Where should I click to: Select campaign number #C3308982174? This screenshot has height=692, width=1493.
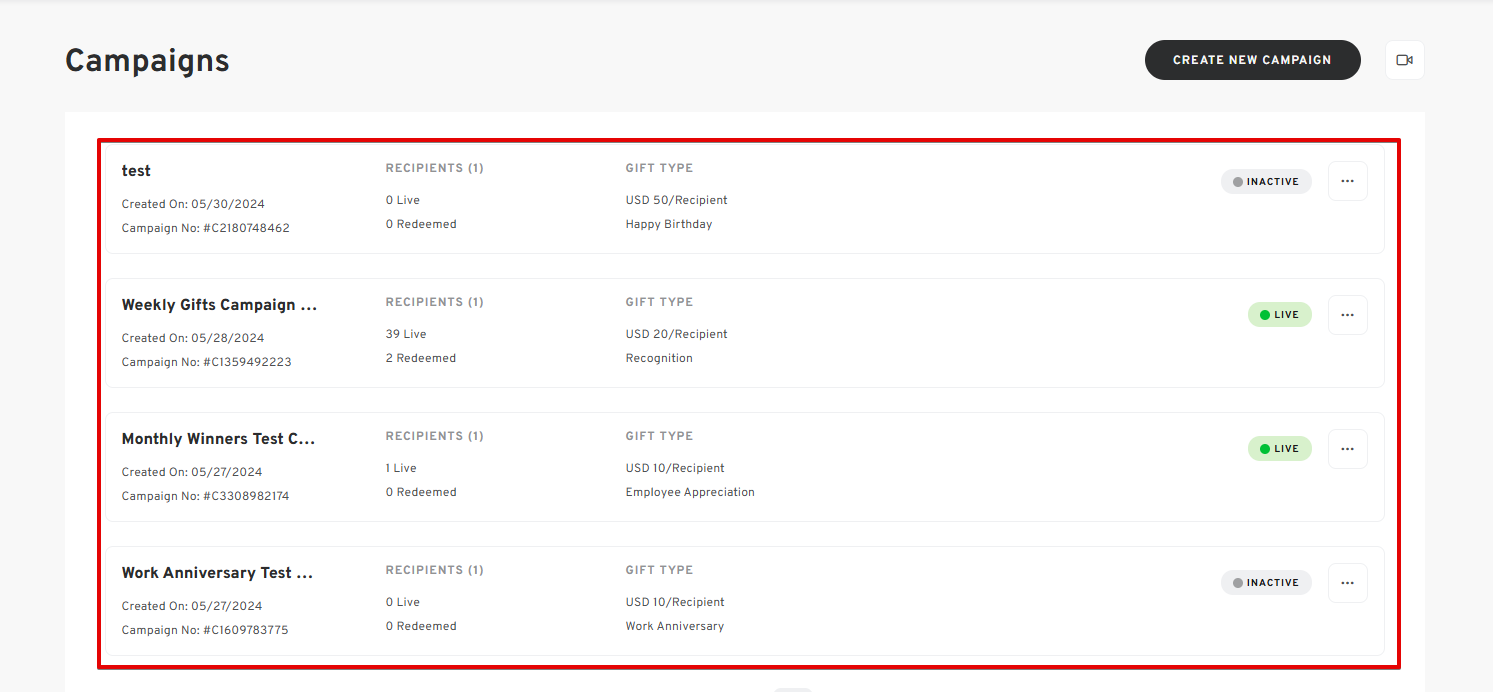coord(246,496)
